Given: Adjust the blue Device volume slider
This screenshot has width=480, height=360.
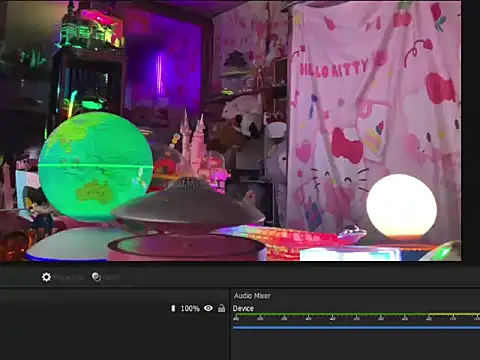Looking at the screenshot, I should pyautogui.click(x=356, y=328).
